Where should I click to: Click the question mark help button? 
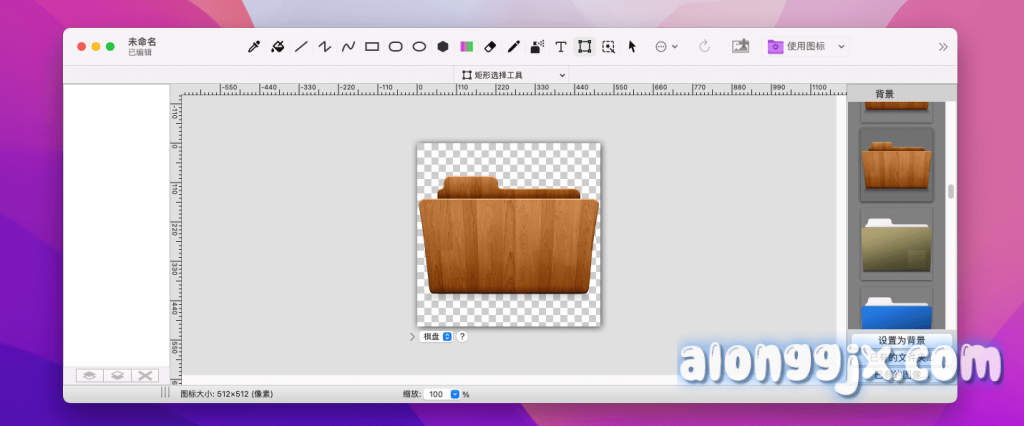(462, 337)
